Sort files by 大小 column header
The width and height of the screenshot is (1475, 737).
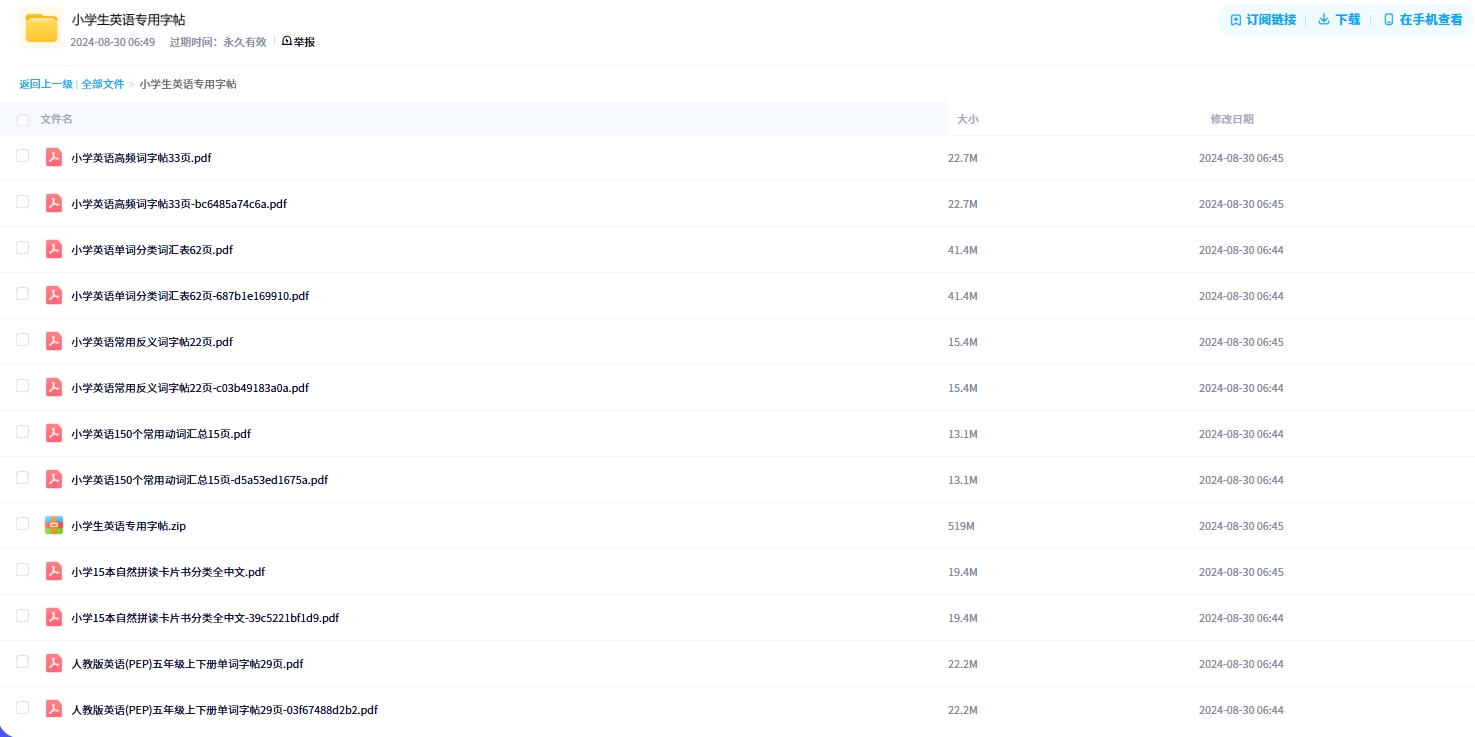click(x=967, y=119)
